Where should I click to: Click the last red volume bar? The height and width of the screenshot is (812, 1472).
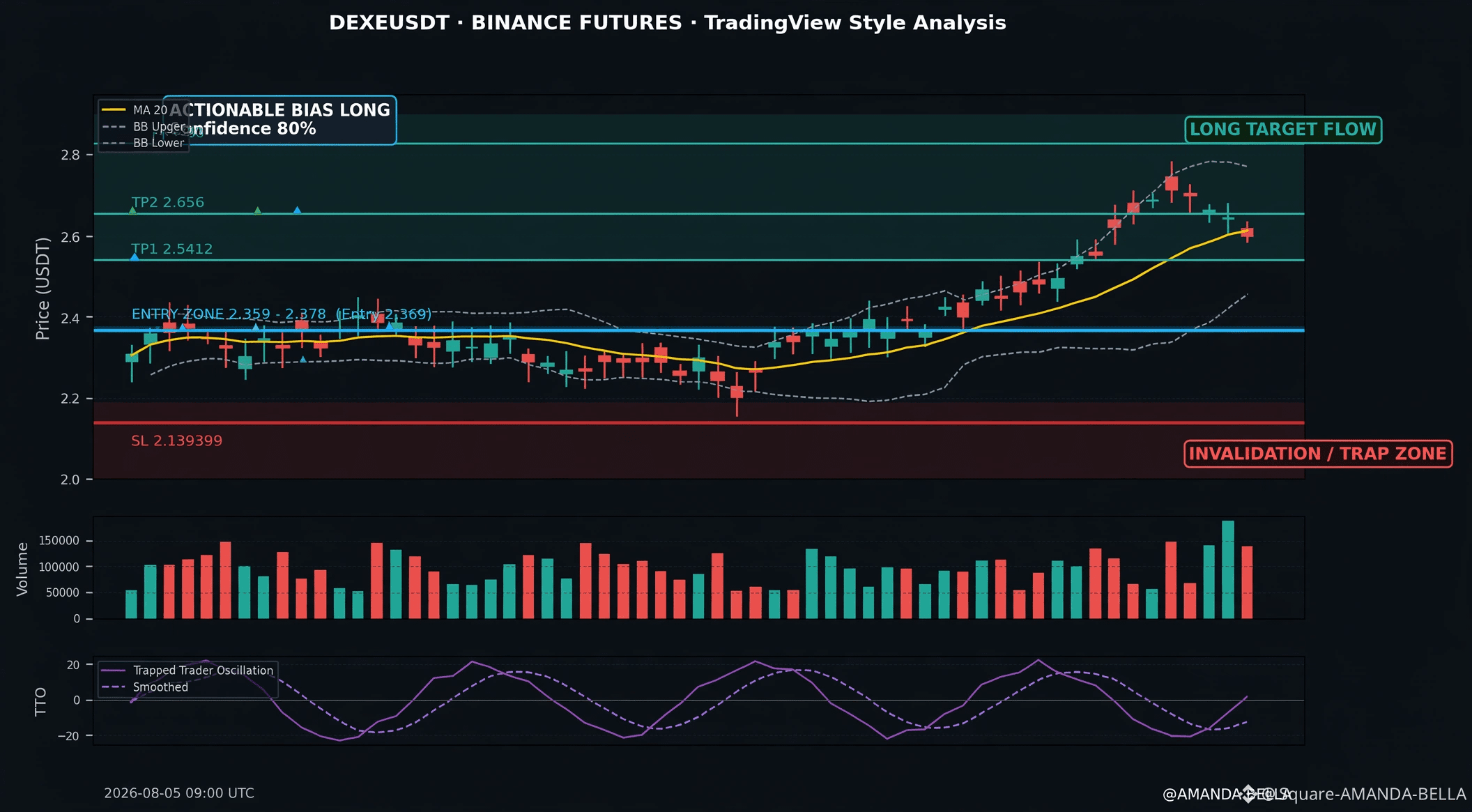point(1247,583)
